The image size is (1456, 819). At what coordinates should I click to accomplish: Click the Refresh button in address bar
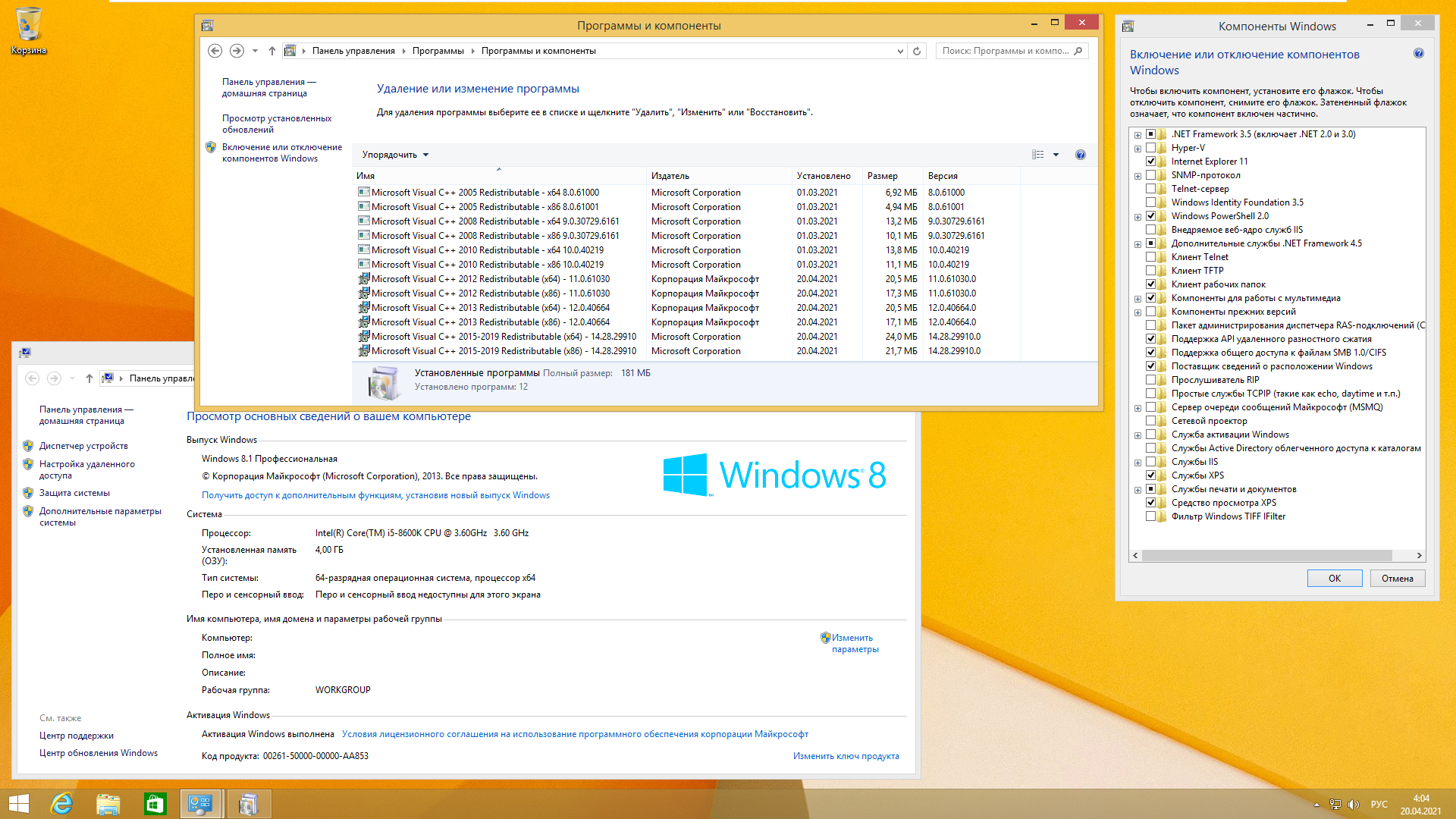click(917, 51)
